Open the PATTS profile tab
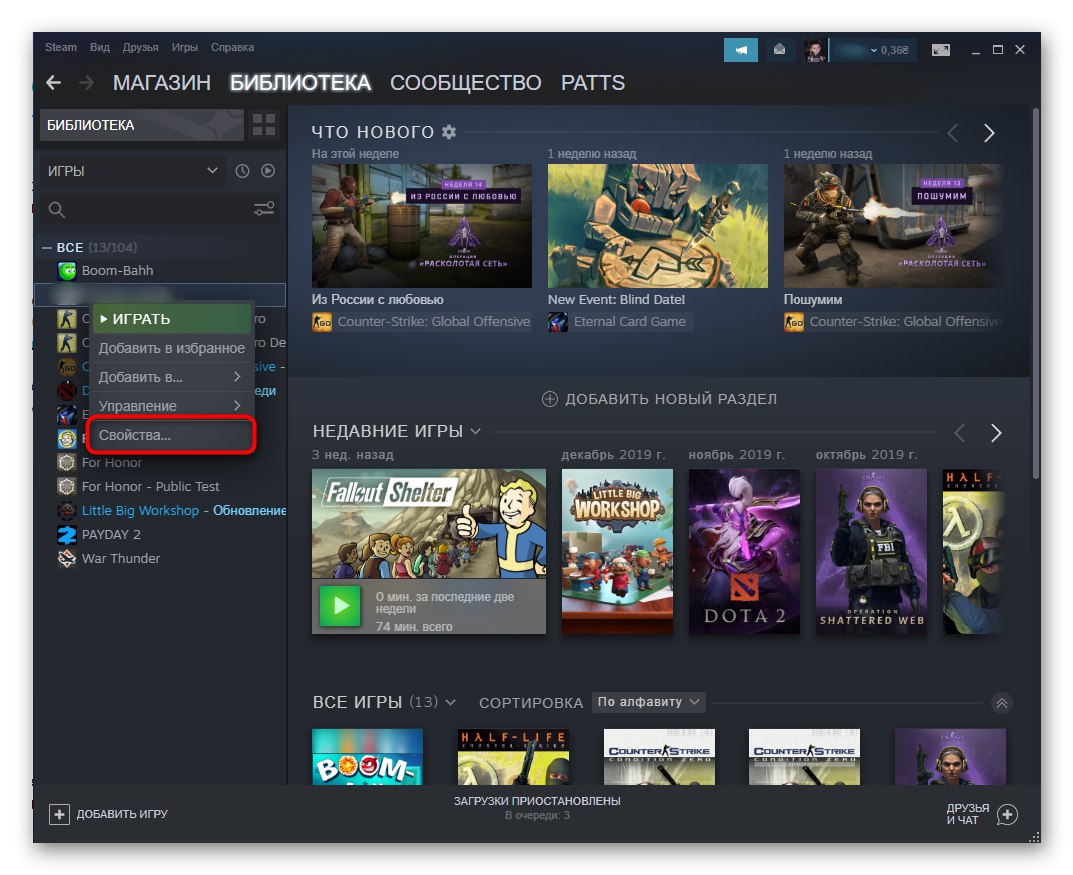 point(593,83)
